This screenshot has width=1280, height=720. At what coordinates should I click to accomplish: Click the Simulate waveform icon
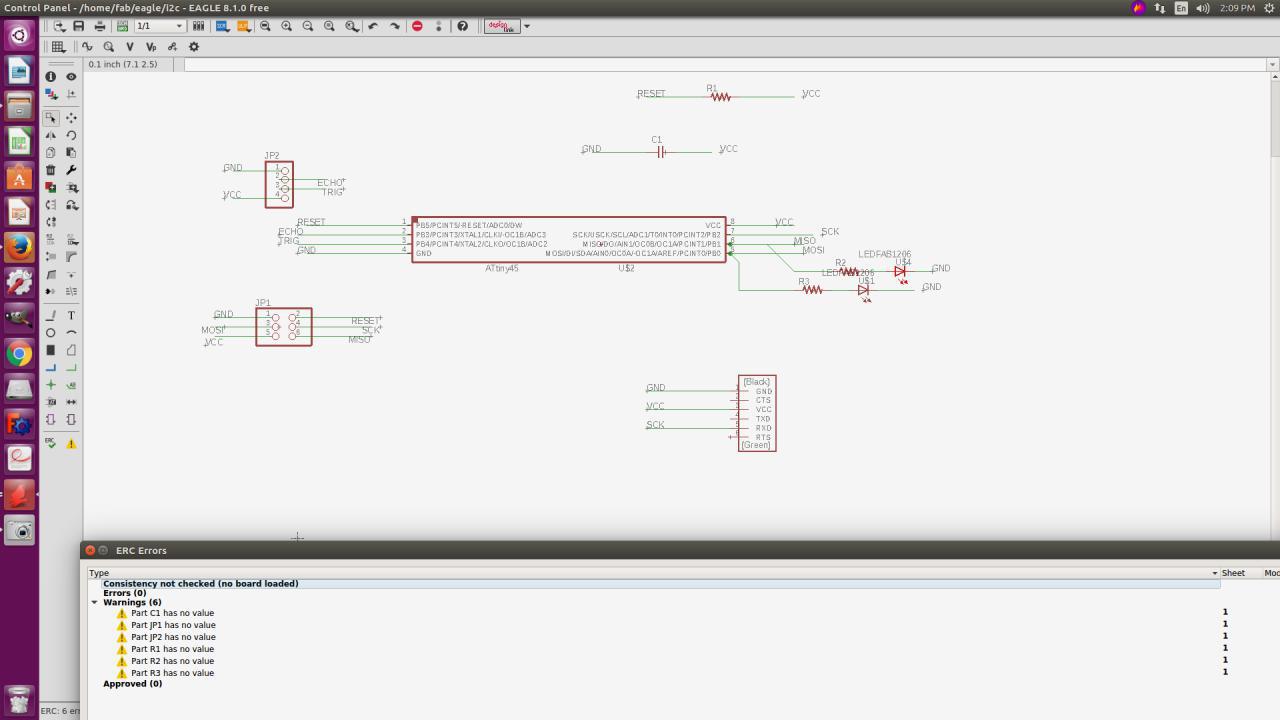coord(87,46)
